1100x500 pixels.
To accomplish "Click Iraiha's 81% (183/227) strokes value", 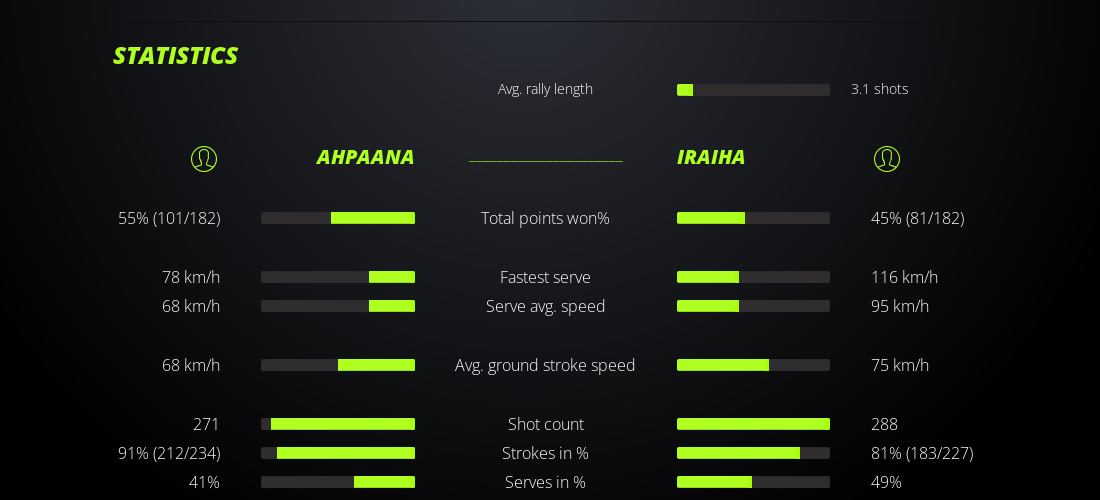I will click(x=922, y=453).
